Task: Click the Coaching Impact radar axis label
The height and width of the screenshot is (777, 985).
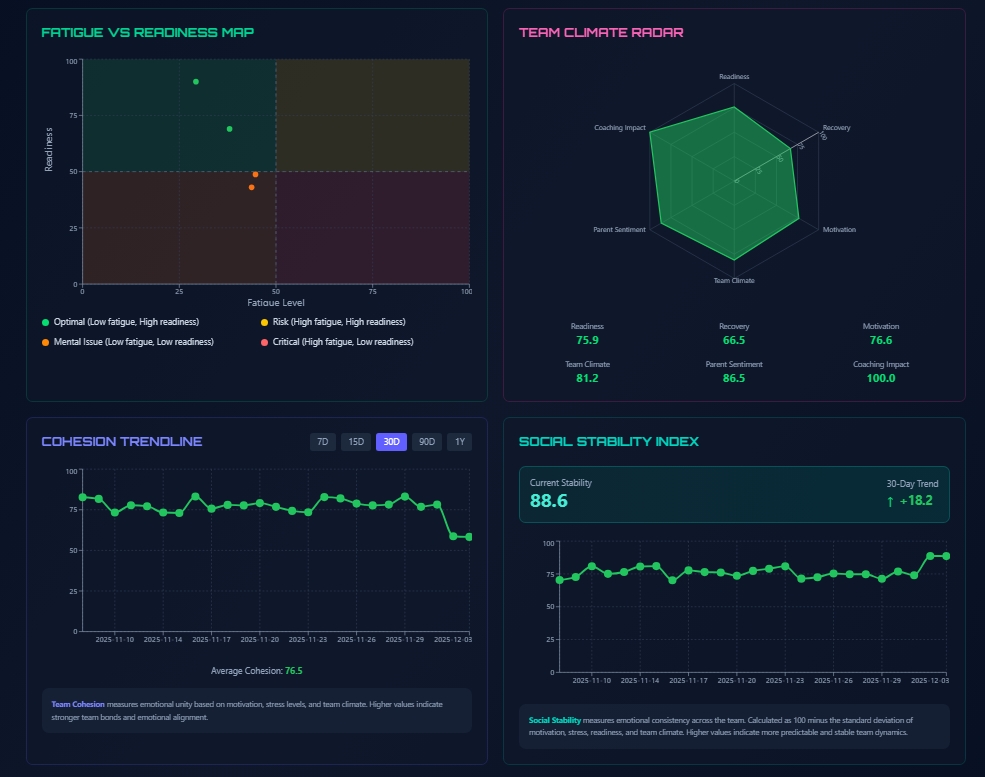Action: [620, 128]
